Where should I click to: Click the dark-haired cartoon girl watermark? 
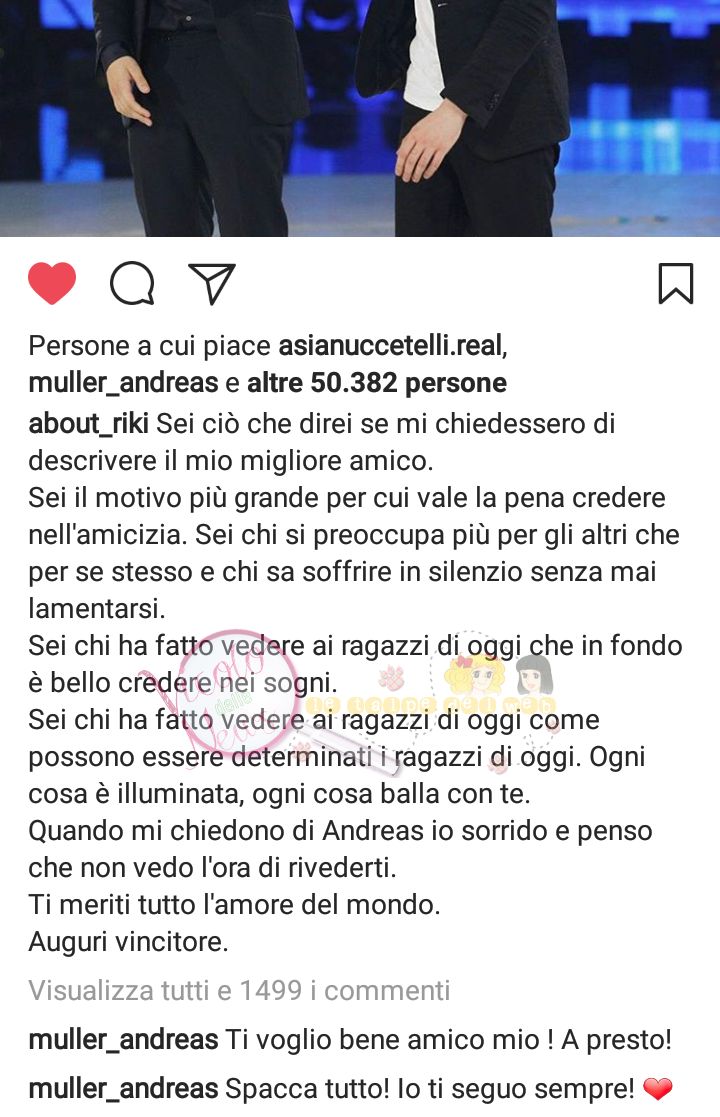click(533, 674)
